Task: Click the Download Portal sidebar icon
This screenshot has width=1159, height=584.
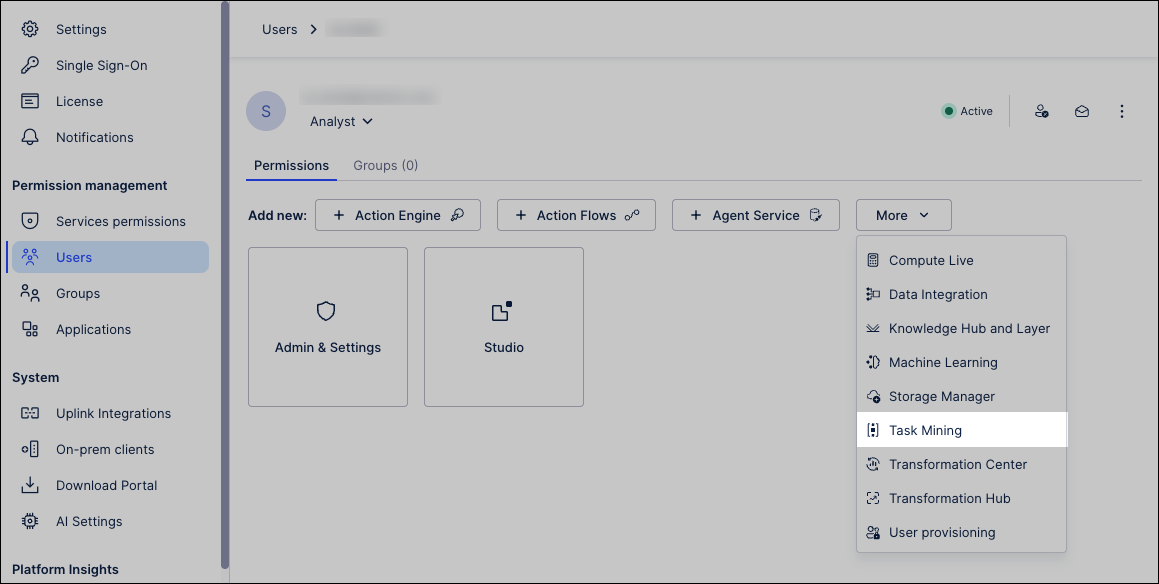Action: (x=30, y=485)
